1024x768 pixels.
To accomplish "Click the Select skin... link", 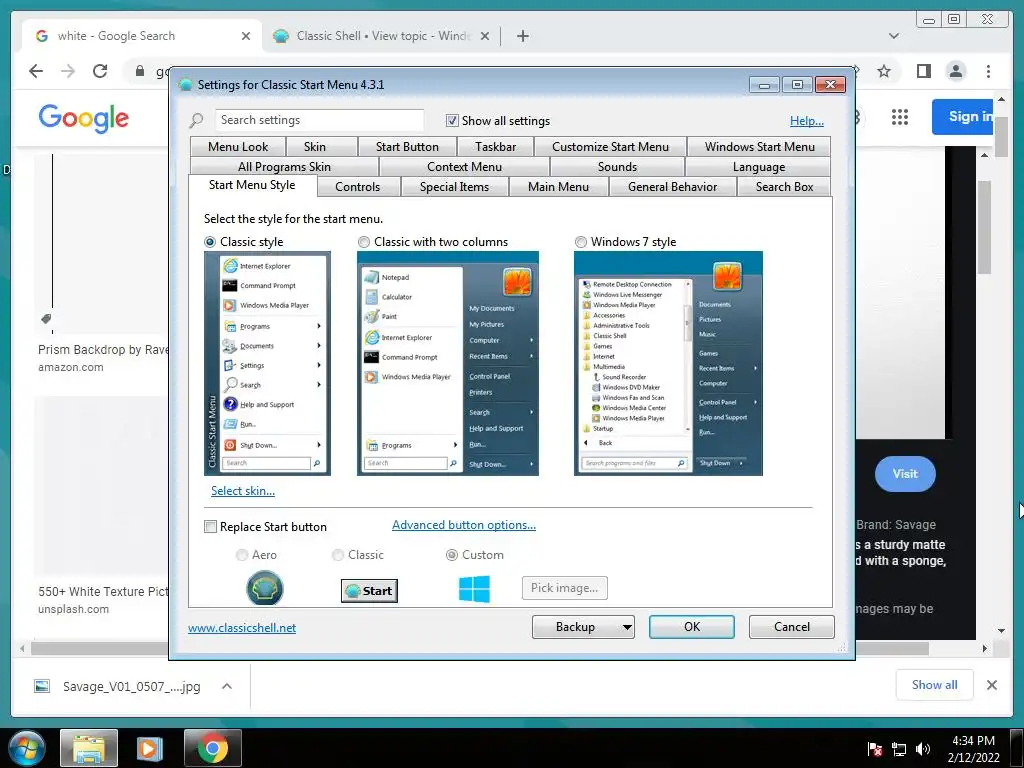I will click(243, 491).
